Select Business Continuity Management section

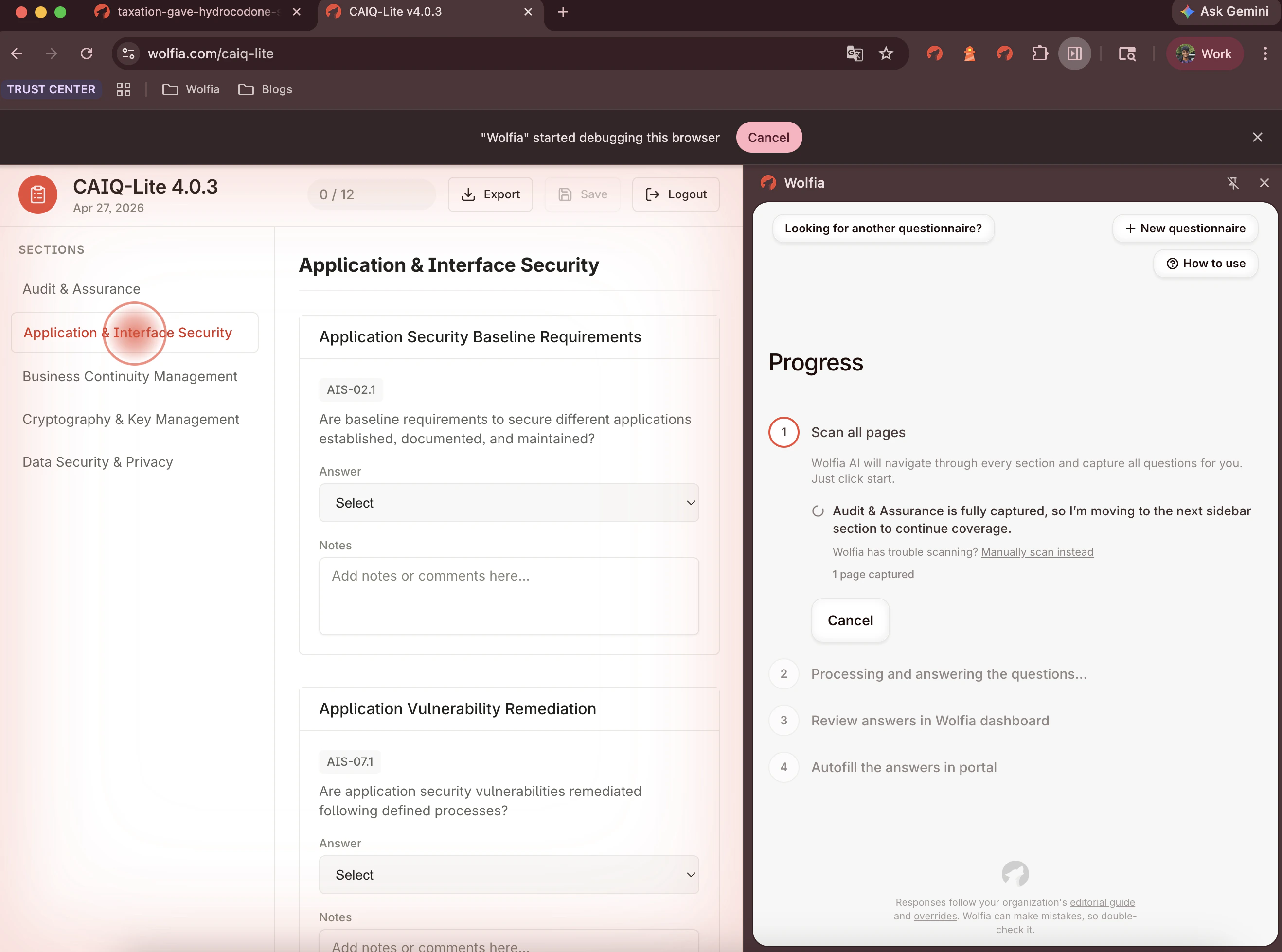click(130, 376)
